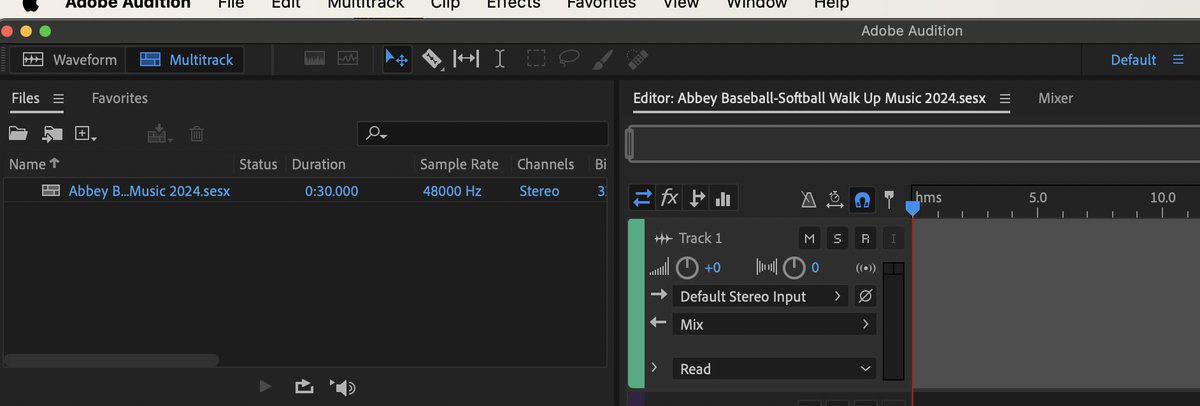The image size is (1200, 406).
Task: Toggle Track 1 Monitor Input
Action: point(894,238)
